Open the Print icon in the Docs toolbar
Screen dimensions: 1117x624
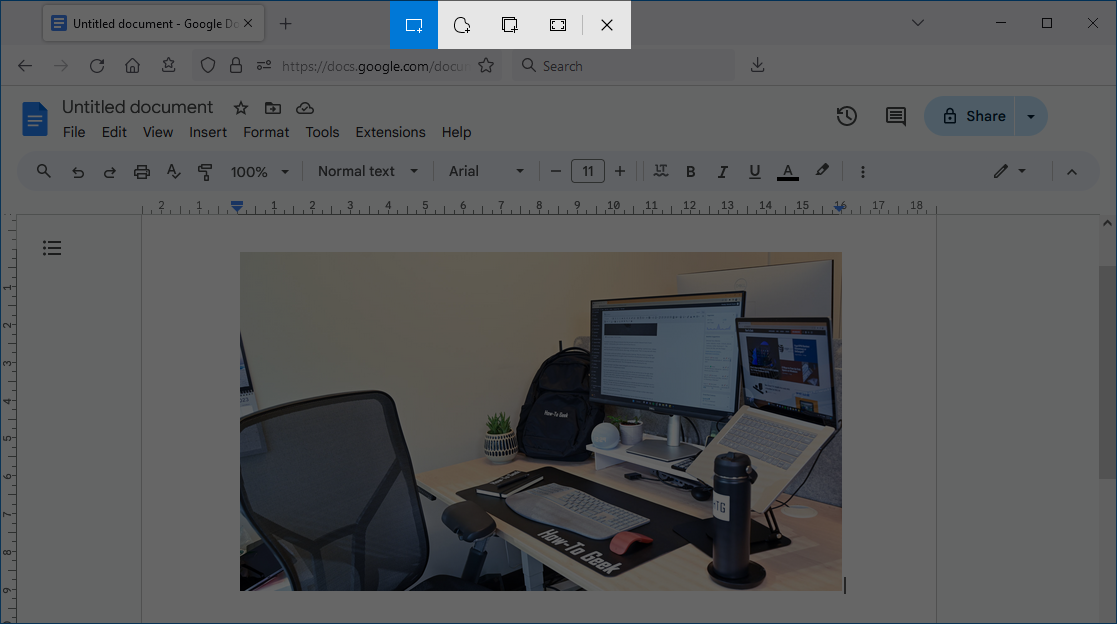coord(141,171)
